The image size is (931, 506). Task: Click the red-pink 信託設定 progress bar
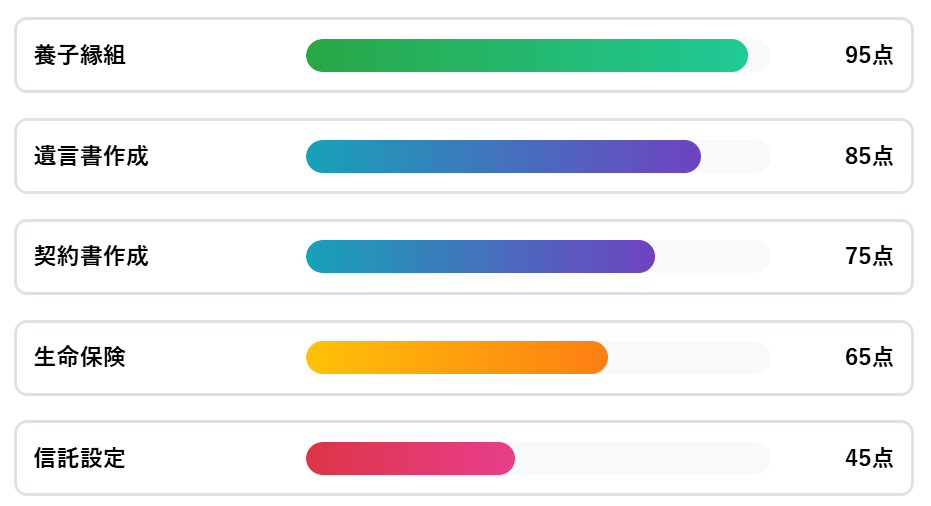point(410,458)
